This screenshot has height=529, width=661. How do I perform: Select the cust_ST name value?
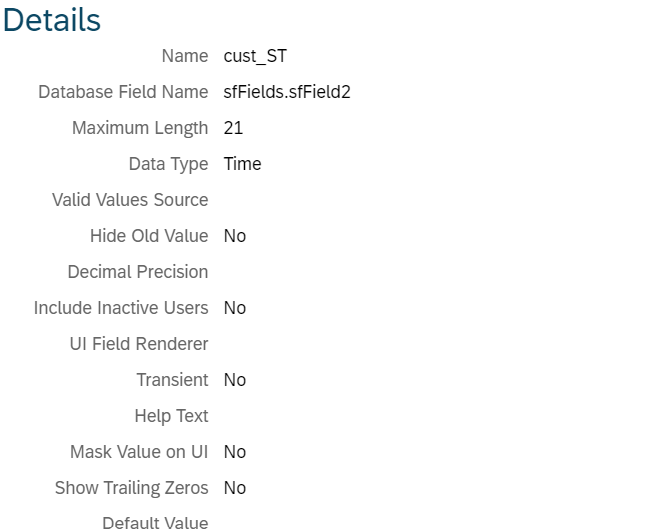(255, 56)
